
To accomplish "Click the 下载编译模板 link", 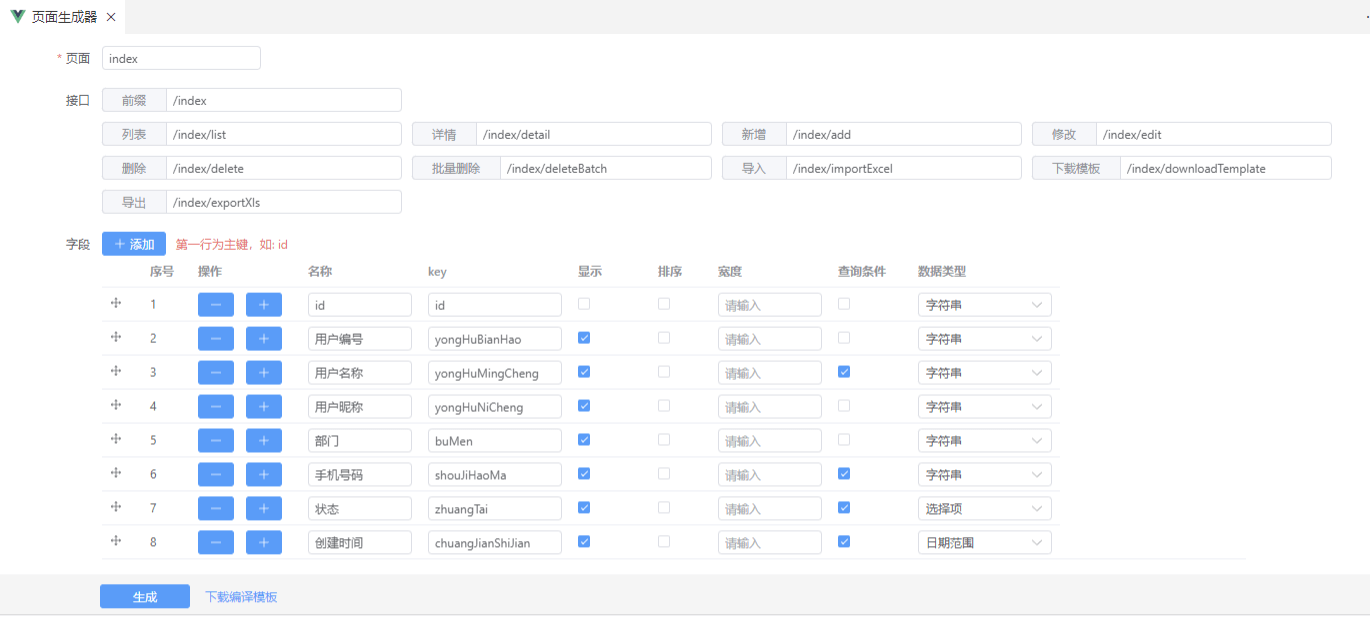I will [x=241, y=597].
